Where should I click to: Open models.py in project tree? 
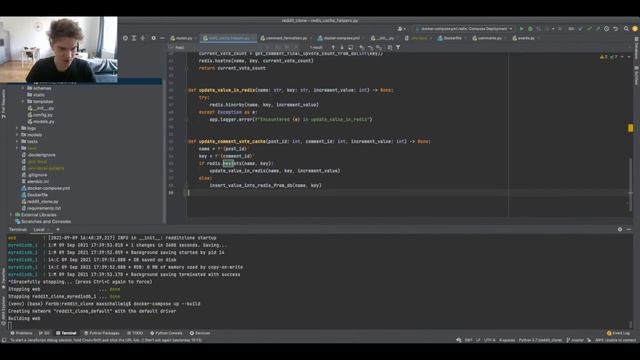pyautogui.click(x=41, y=121)
